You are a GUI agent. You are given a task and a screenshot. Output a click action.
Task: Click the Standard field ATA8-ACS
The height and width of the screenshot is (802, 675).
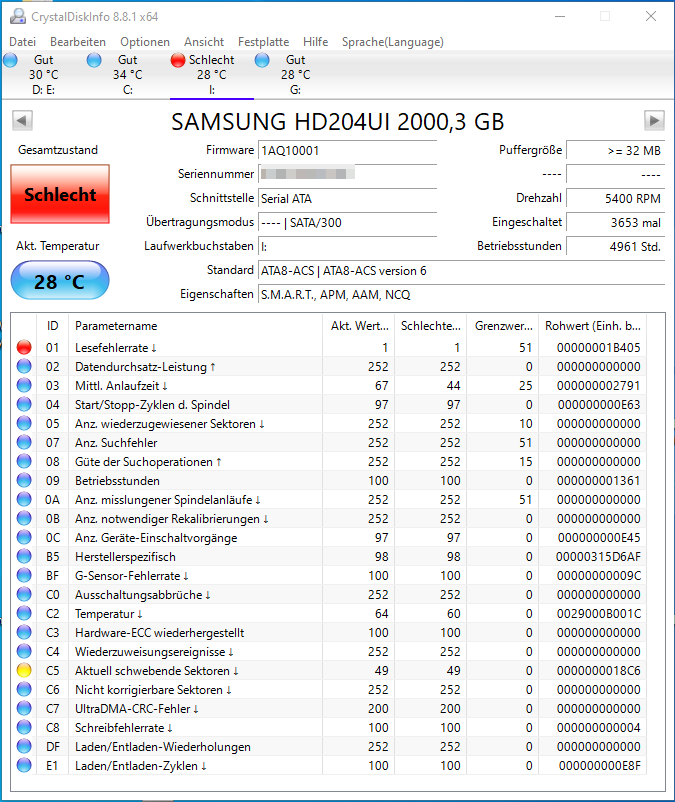pyautogui.click(x=461, y=271)
